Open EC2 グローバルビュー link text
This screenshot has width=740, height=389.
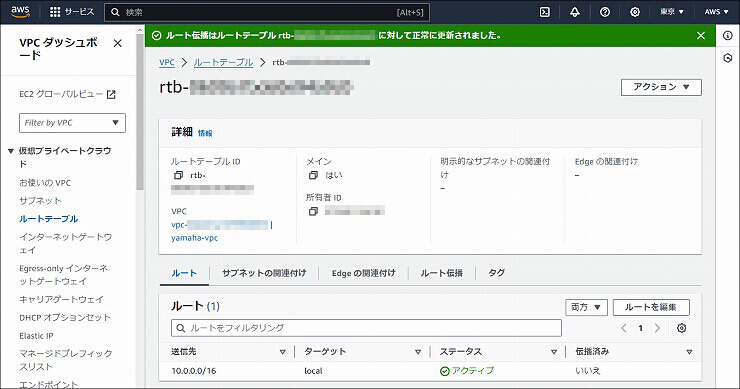(61, 94)
